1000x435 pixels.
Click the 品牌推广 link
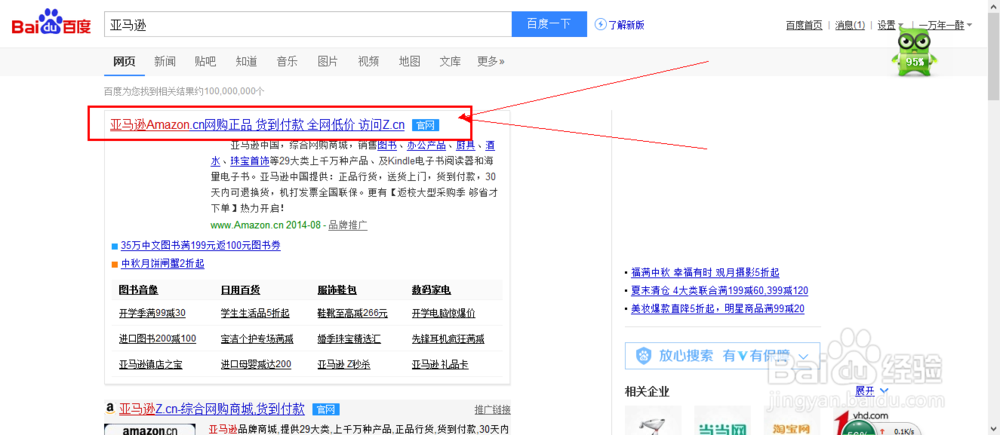coord(348,225)
